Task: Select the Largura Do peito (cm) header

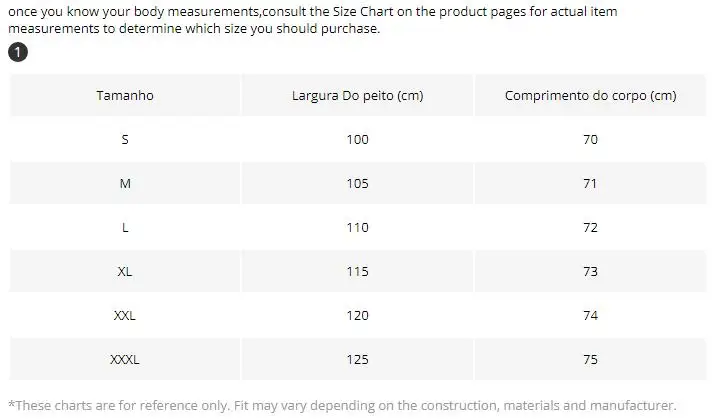Action: click(x=357, y=95)
